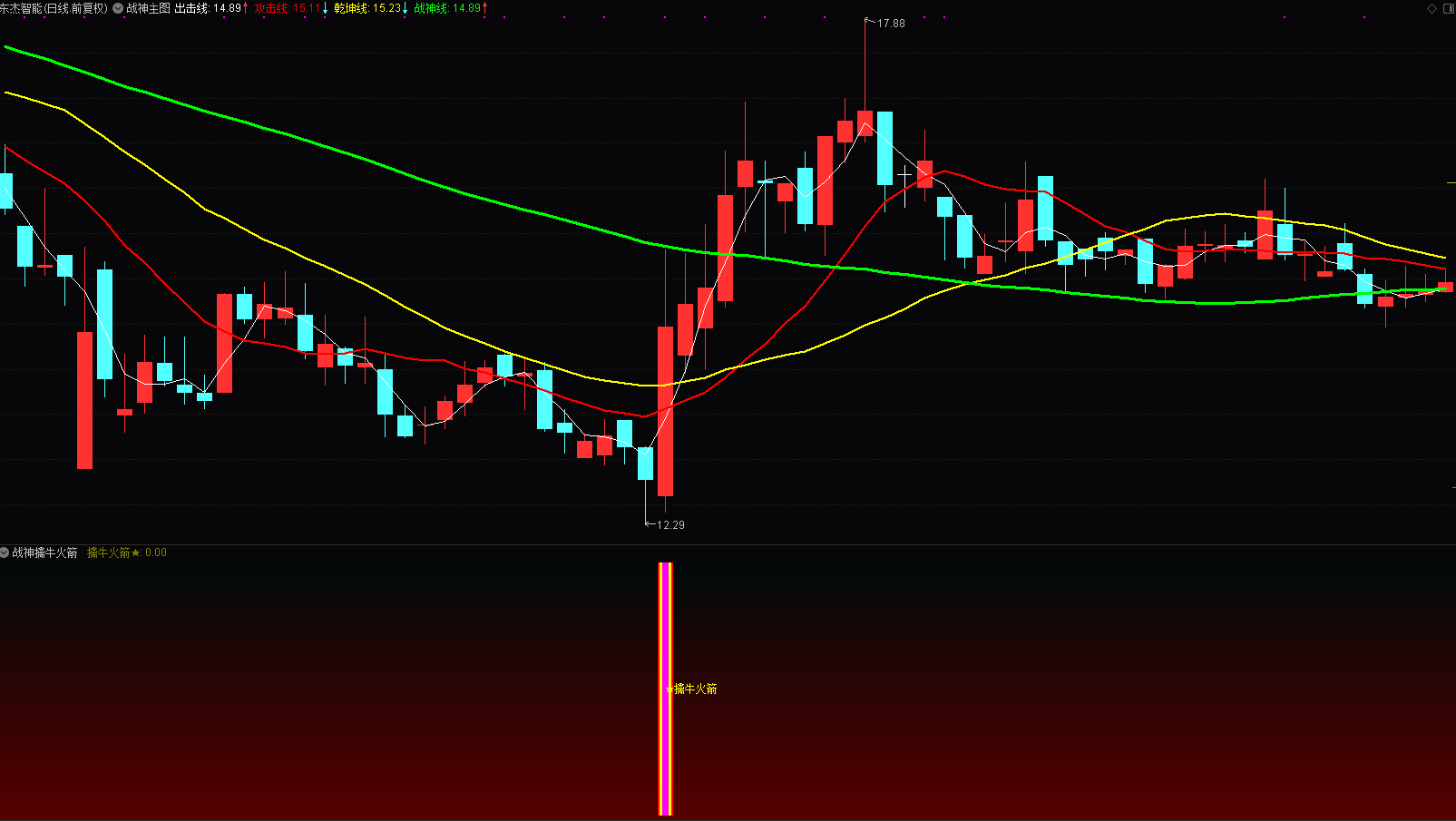Click the yellow 擒牛火箭 star signal label
The width and height of the screenshot is (1456, 821).
click(694, 689)
